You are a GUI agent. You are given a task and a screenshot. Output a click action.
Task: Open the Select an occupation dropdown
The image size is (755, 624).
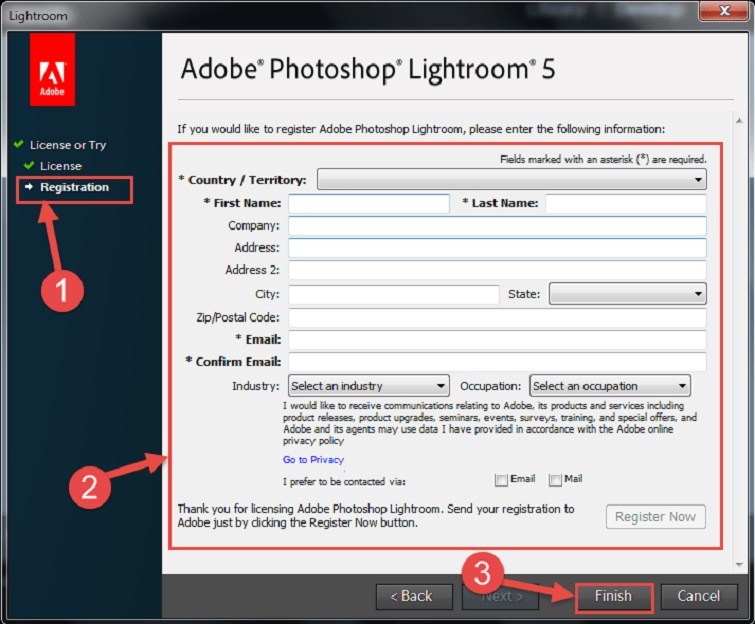[609, 386]
